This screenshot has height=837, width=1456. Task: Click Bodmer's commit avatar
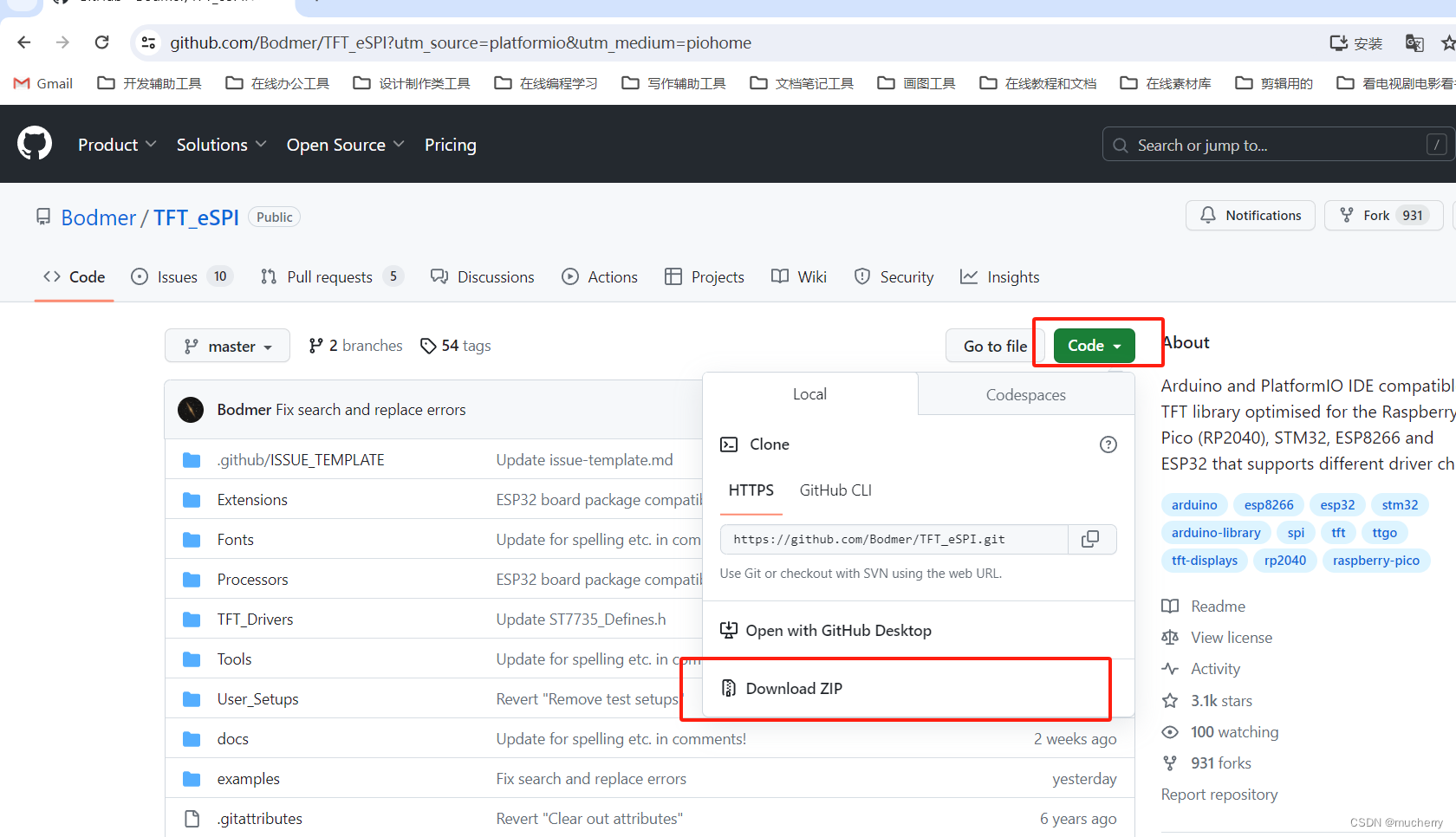[x=191, y=410]
